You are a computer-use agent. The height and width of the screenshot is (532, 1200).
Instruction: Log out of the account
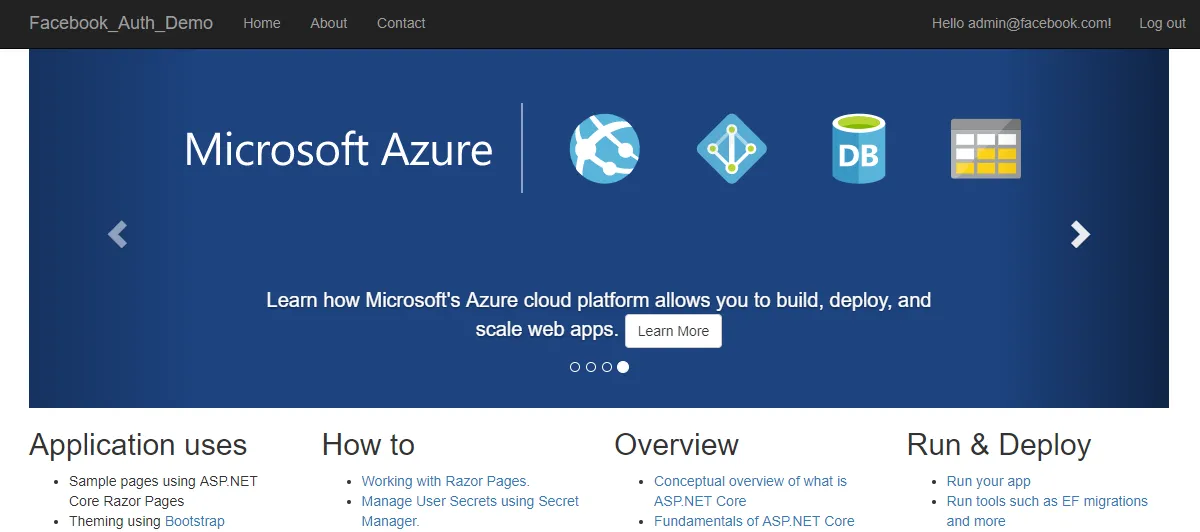(x=1162, y=23)
